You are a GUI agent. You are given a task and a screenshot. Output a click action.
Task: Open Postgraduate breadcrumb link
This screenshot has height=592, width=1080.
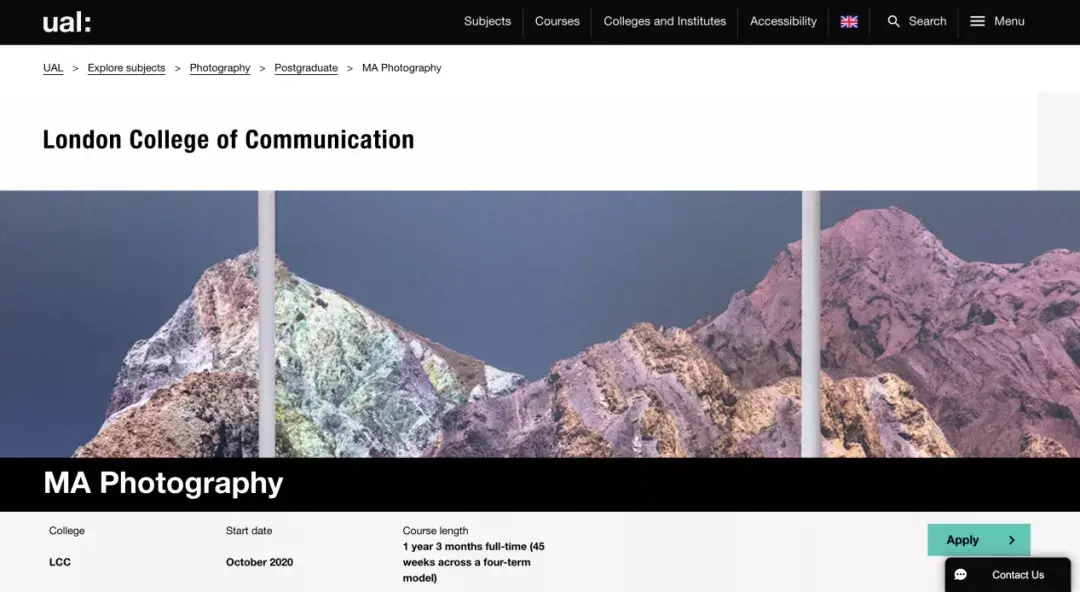(306, 68)
